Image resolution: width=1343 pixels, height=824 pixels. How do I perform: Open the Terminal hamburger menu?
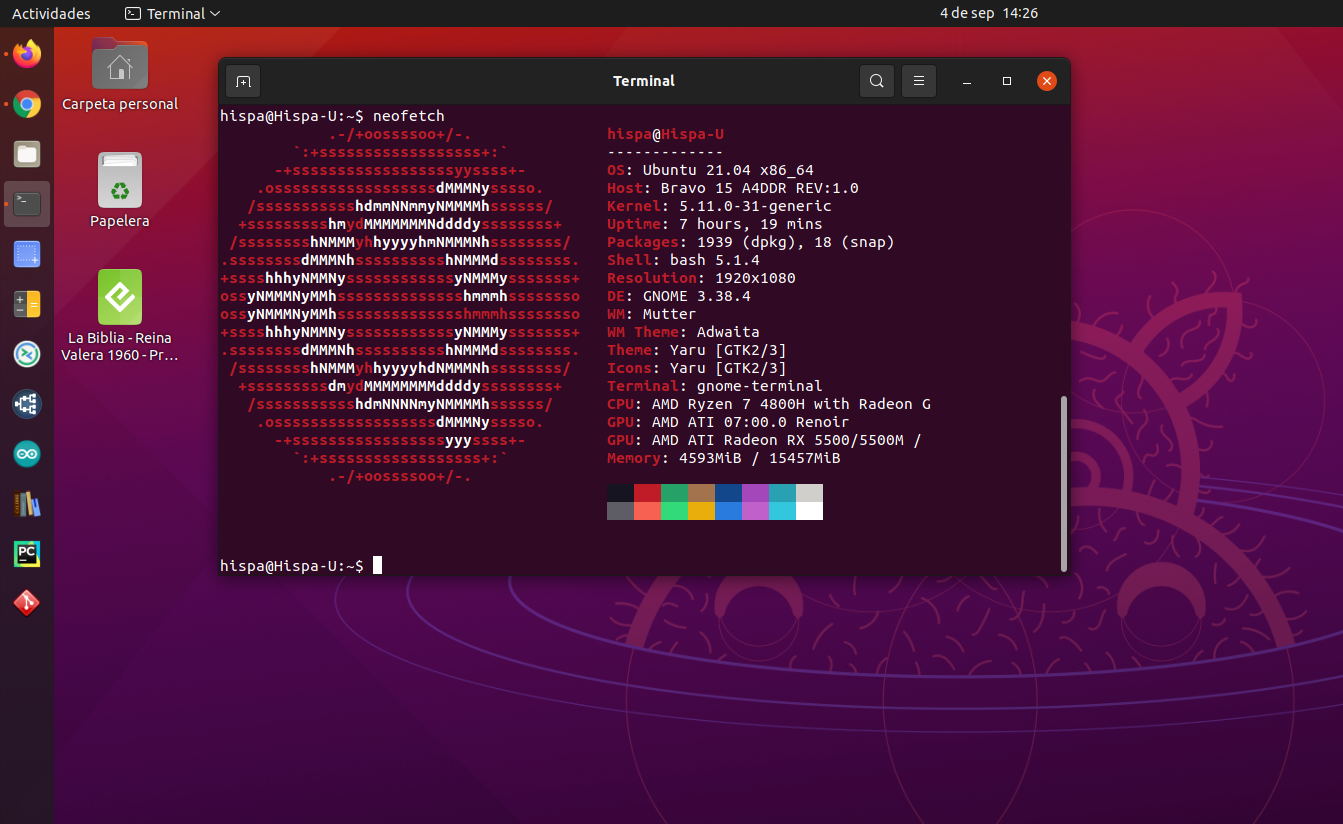click(918, 81)
